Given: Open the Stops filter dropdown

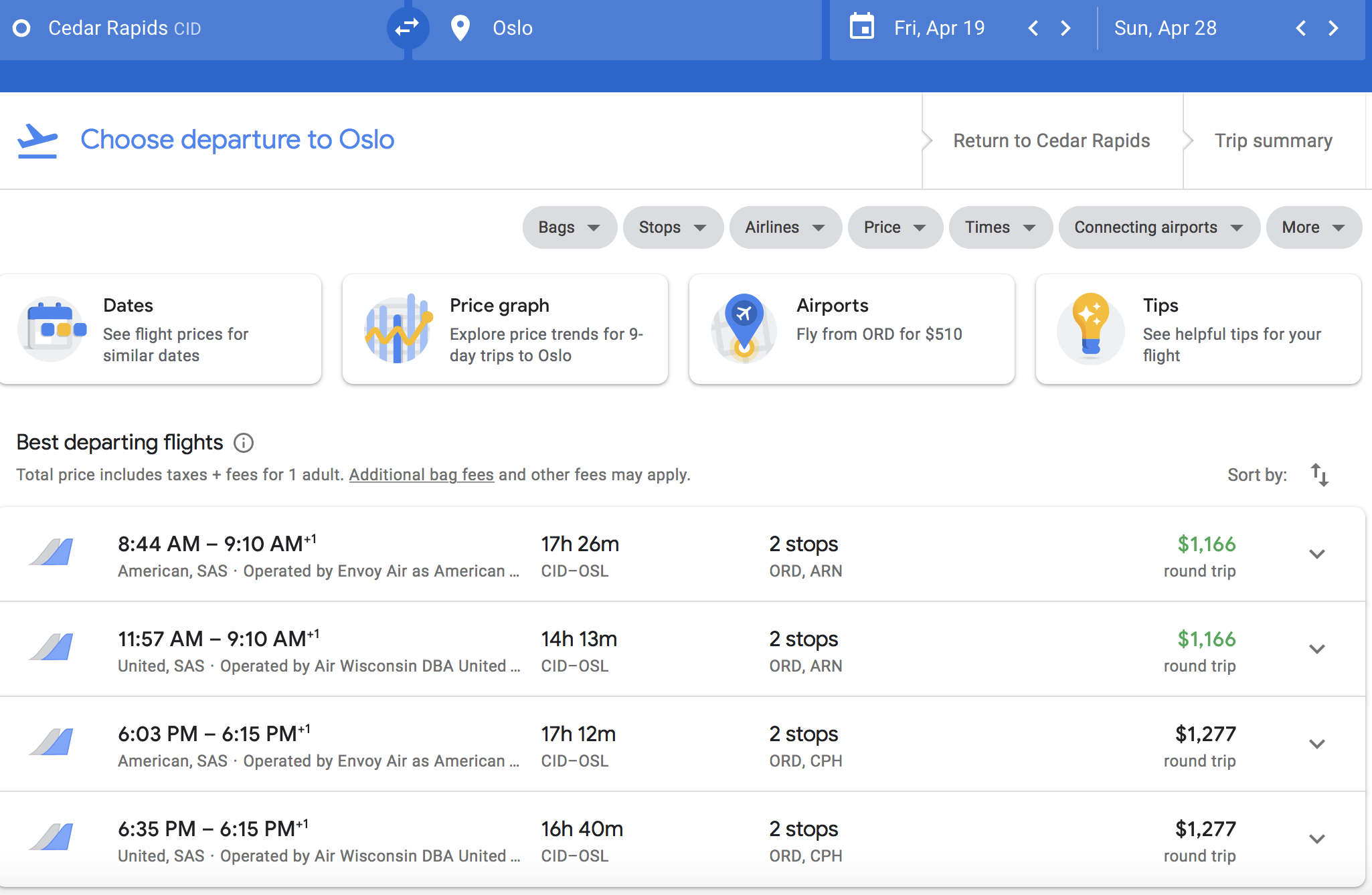Looking at the screenshot, I should click(x=672, y=227).
